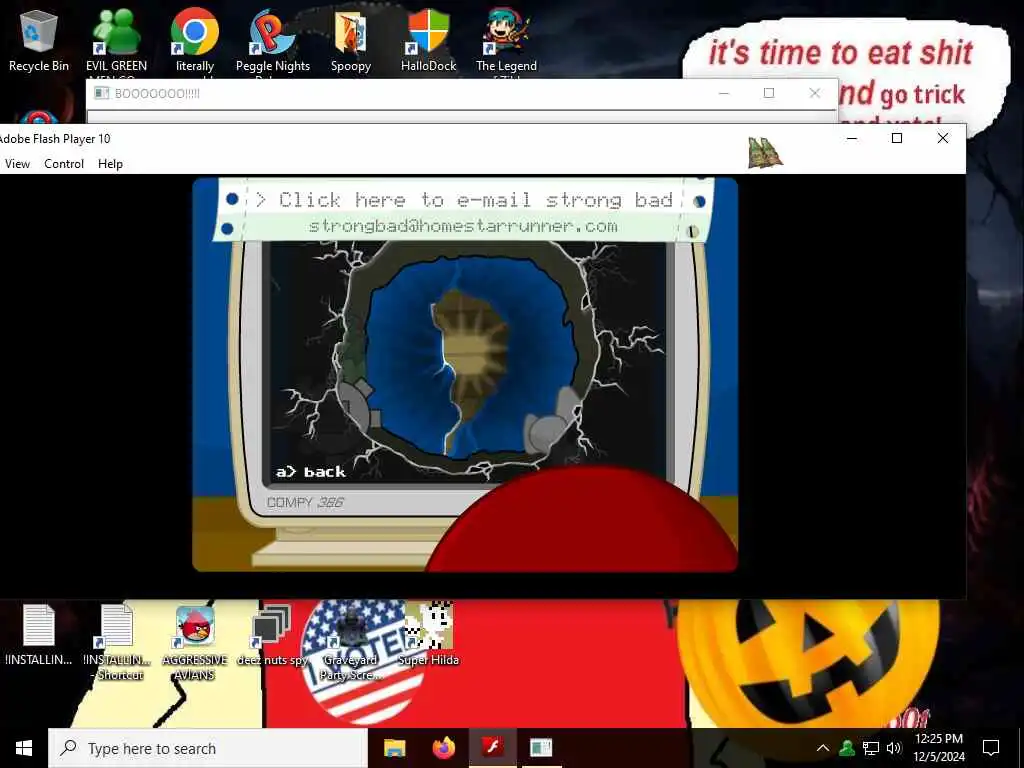The image size is (1024, 768).
Task: Open the Spoopy folder icon
Action: click(x=351, y=40)
